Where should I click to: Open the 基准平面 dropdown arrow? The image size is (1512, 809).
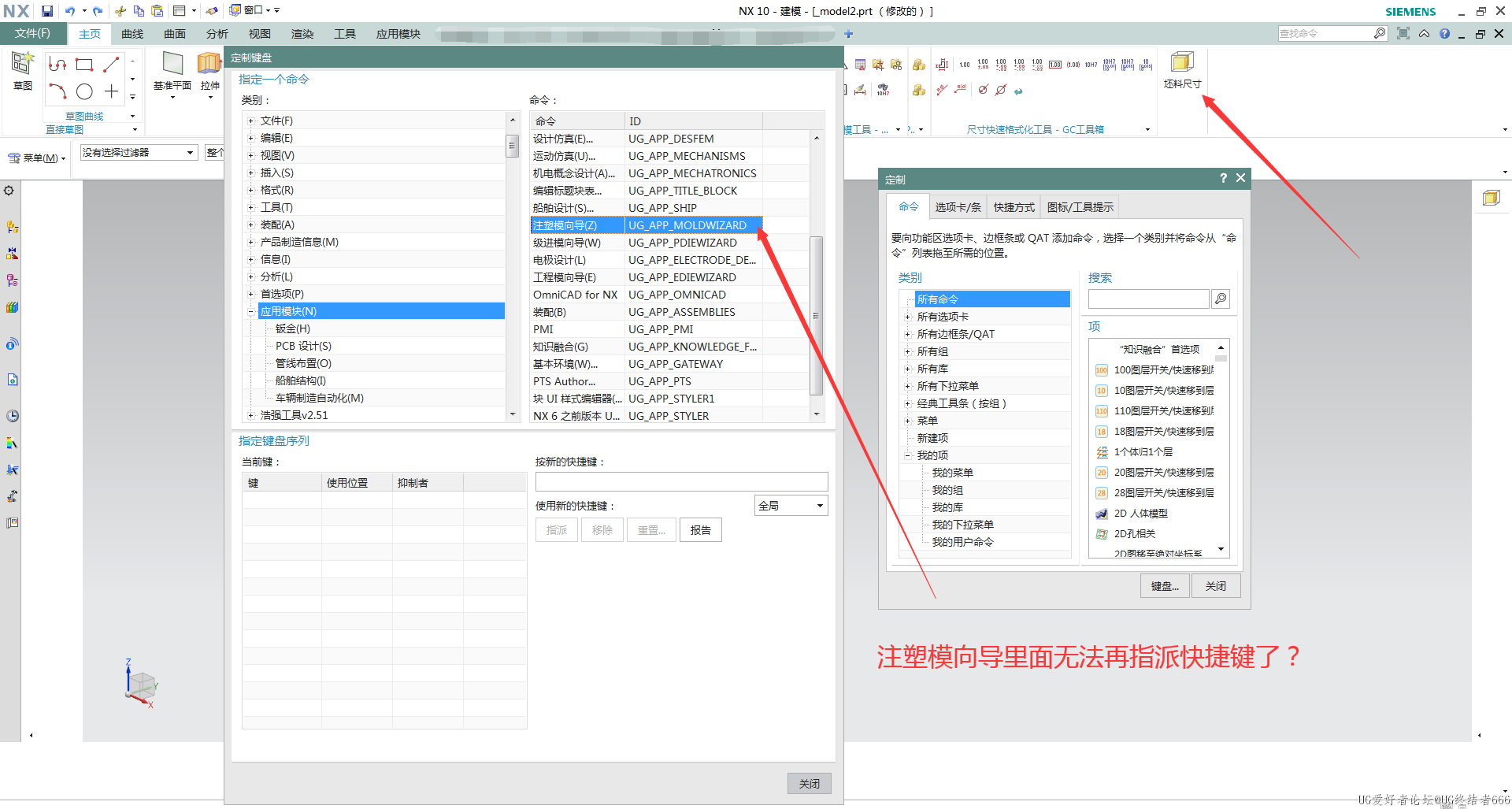(x=172, y=98)
